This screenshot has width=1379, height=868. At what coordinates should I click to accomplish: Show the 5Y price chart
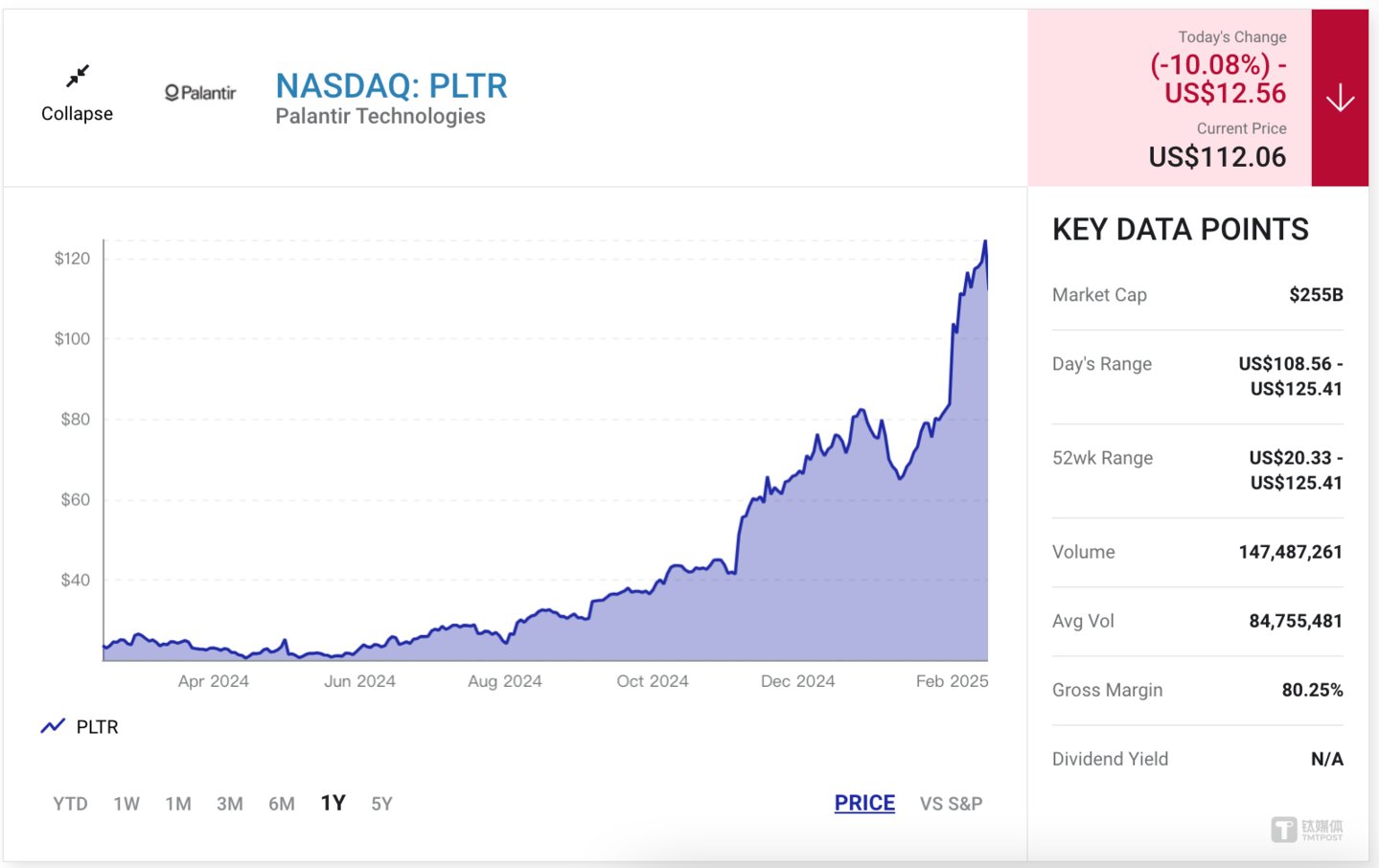(x=381, y=804)
